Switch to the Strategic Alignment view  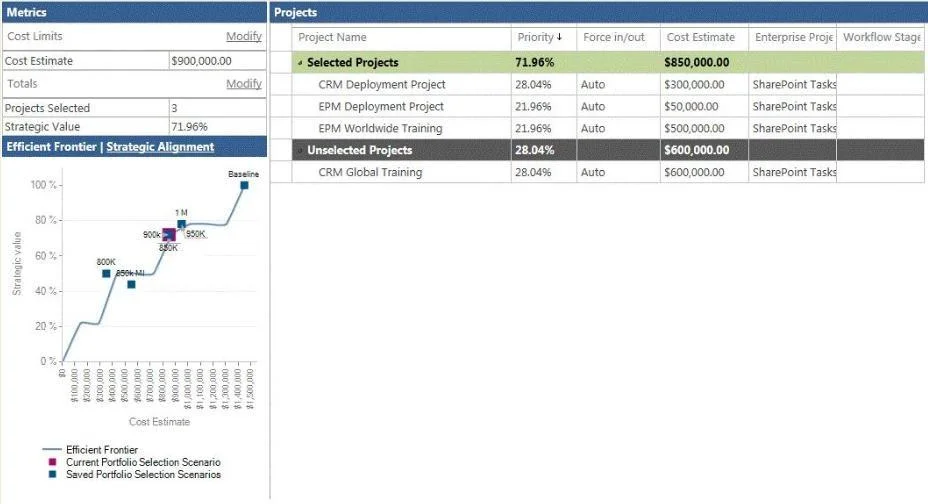(x=160, y=147)
